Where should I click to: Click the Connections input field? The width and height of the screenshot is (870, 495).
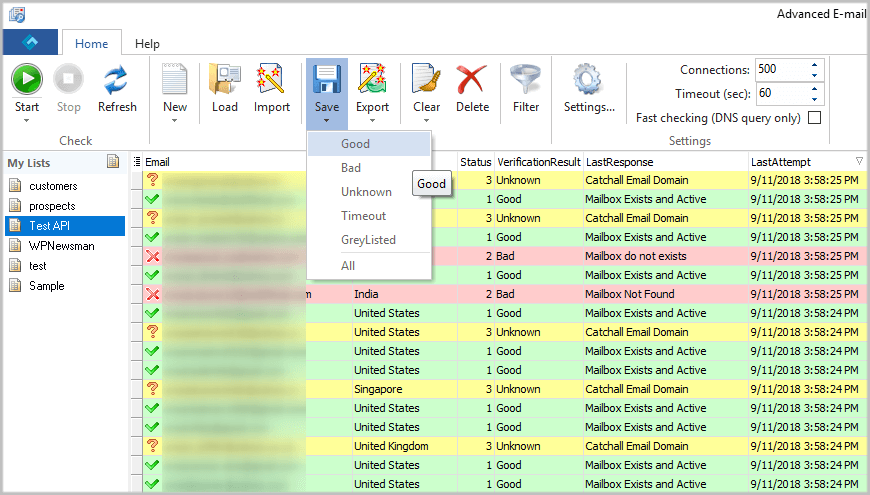point(782,69)
